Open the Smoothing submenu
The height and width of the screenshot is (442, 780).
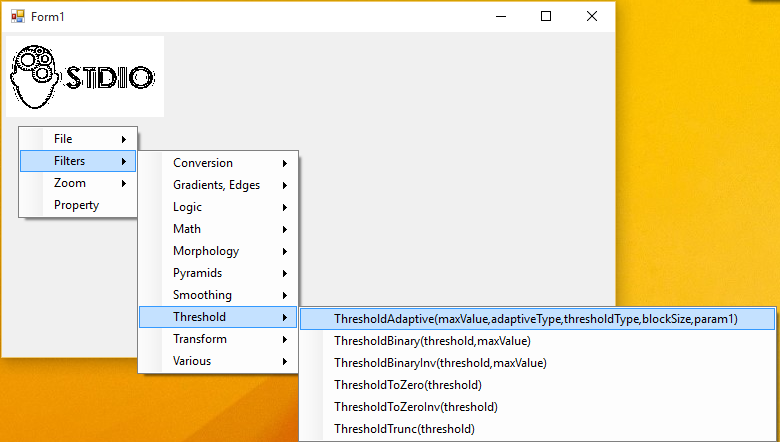click(x=218, y=295)
